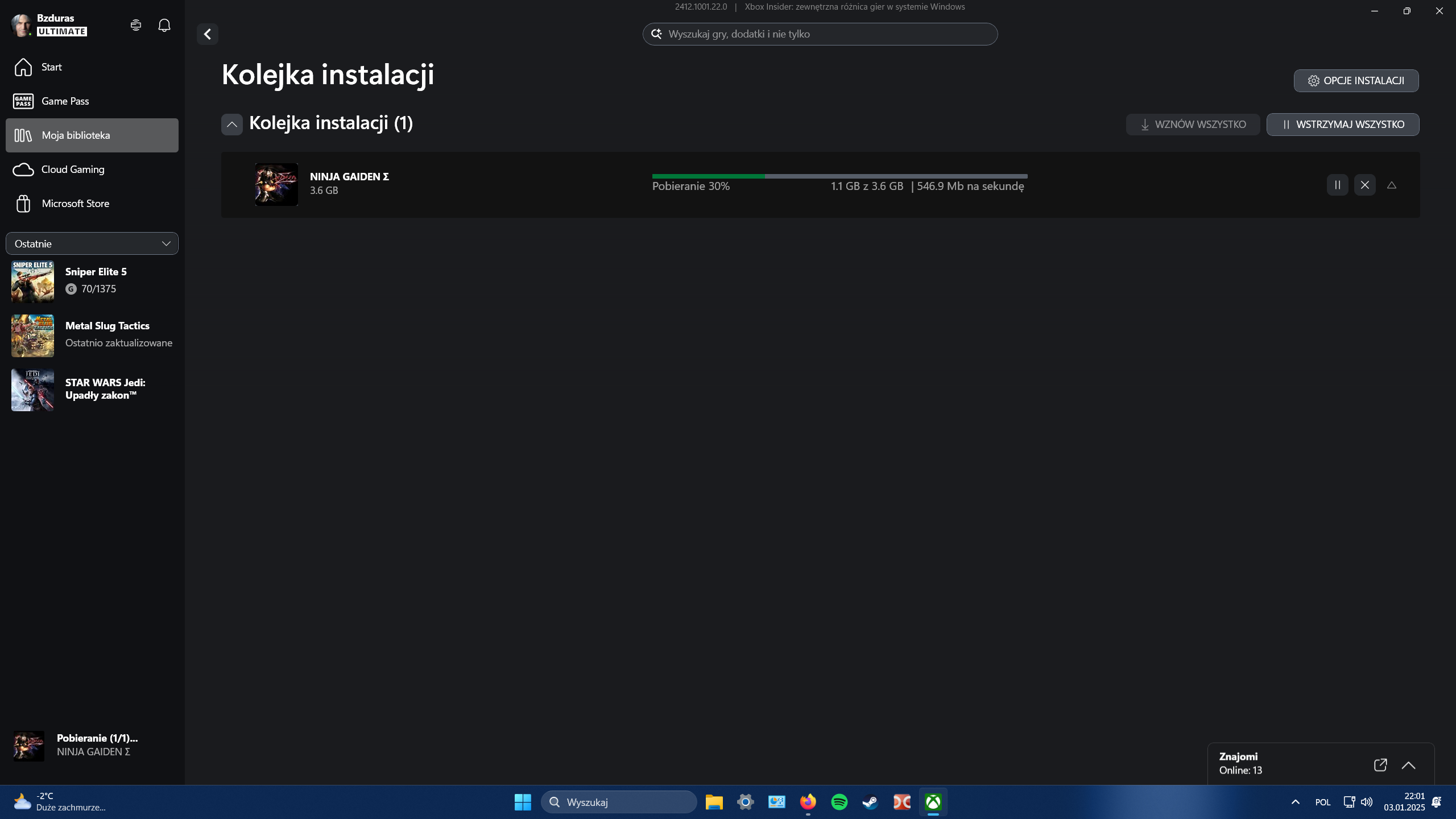Click the NINJA GAIDEN Σ download progress bar

point(839,176)
